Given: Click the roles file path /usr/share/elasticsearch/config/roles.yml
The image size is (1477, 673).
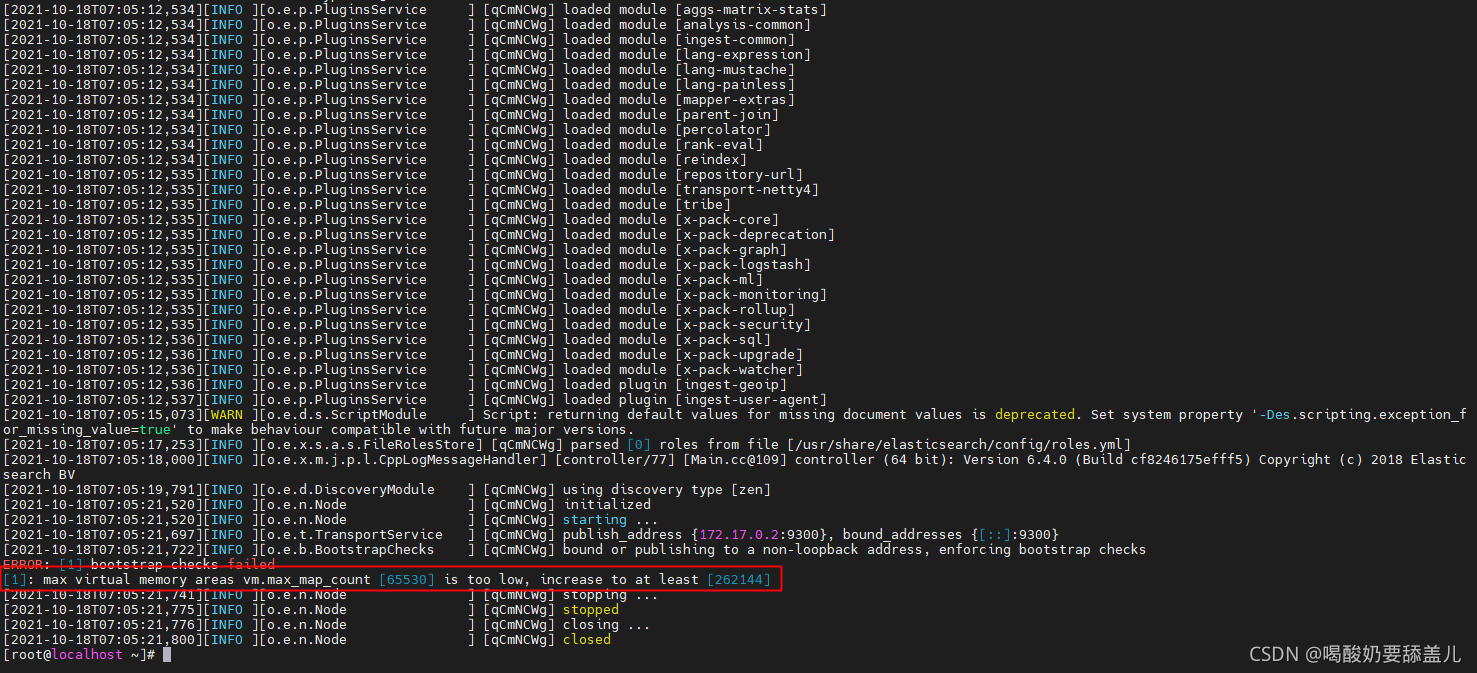Looking at the screenshot, I should 958,445.
